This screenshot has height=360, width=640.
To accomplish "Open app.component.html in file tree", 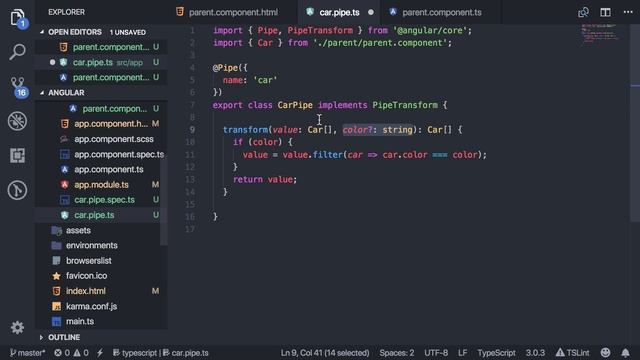I will (x=101, y=124).
